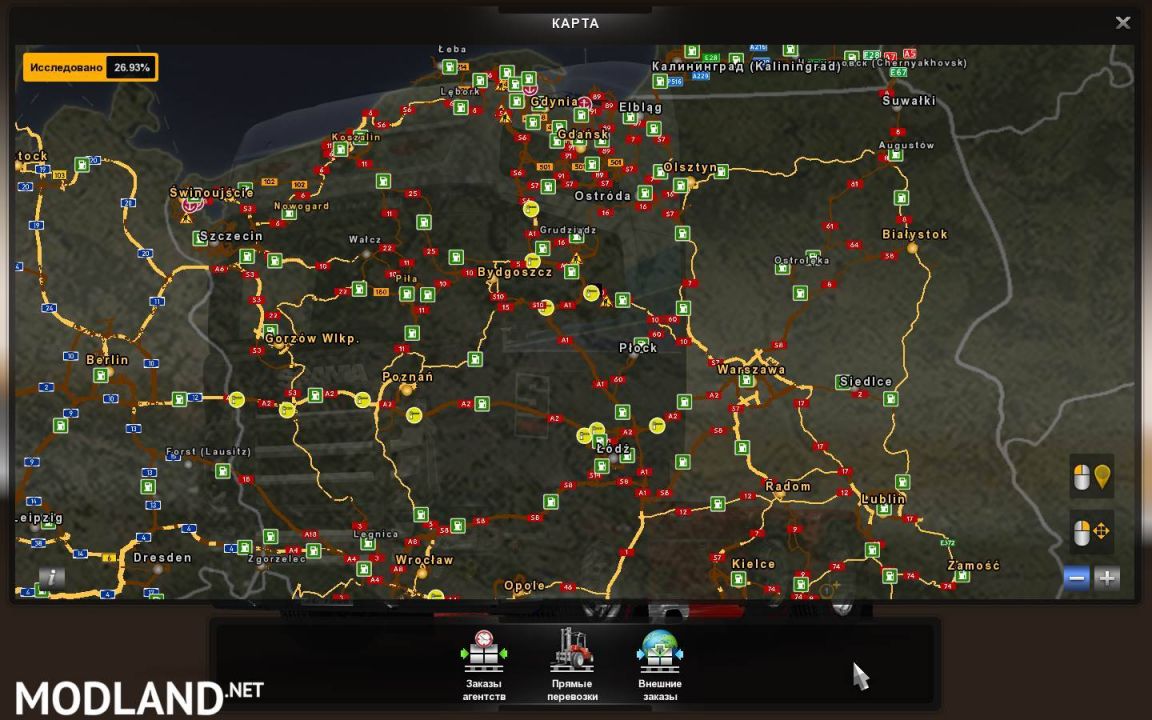The width and height of the screenshot is (1152, 720).
Task: Click the Lublin city label
Action: click(883, 499)
